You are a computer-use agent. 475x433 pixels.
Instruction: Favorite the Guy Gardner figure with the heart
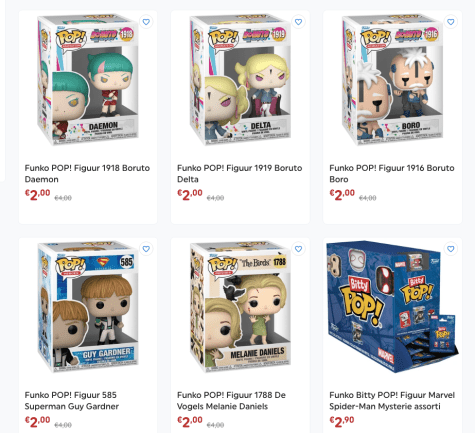coord(146,249)
